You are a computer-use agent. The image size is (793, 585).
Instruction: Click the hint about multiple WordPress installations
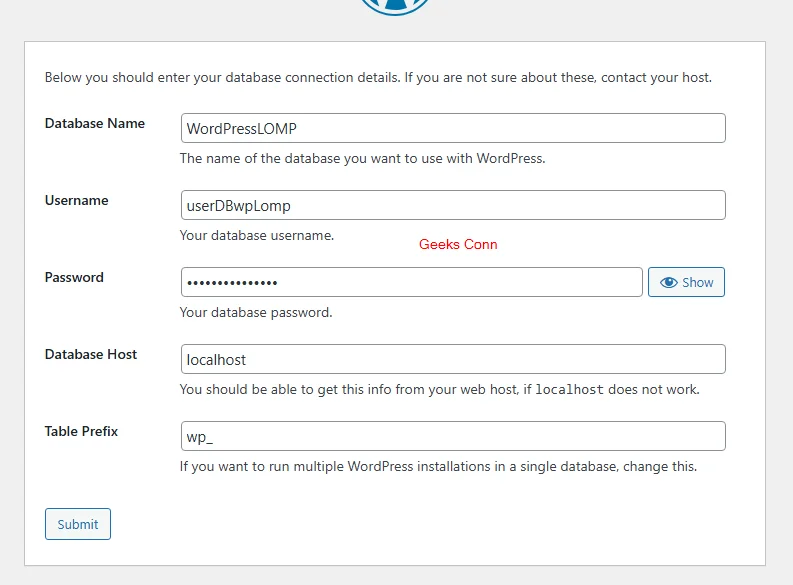coord(438,466)
